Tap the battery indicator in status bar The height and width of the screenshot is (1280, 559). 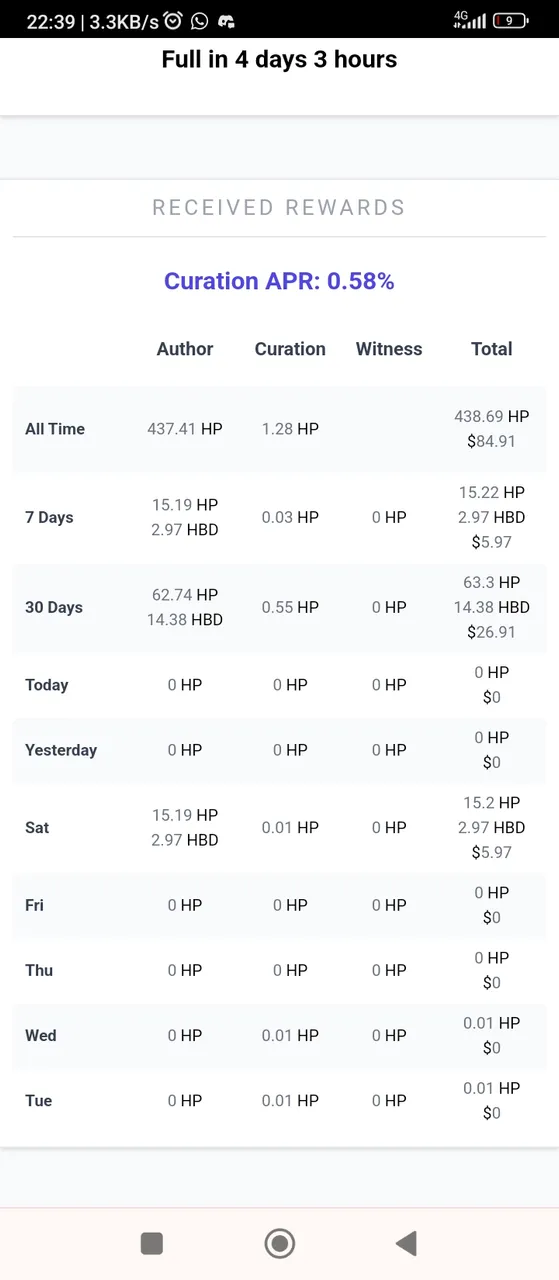[510, 20]
